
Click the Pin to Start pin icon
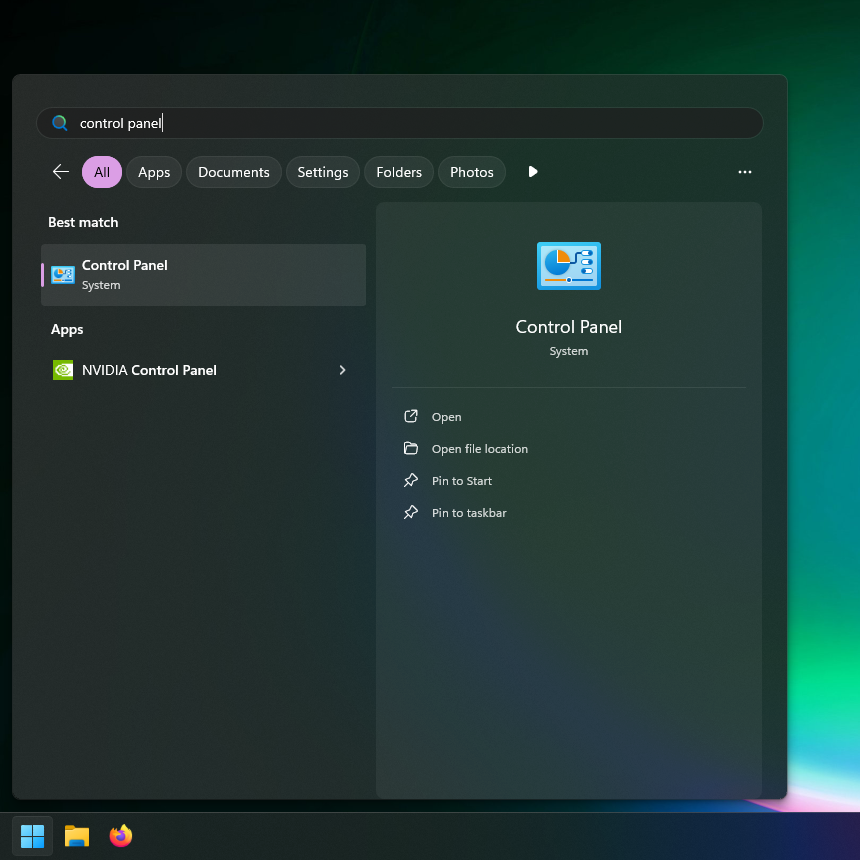click(411, 480)
